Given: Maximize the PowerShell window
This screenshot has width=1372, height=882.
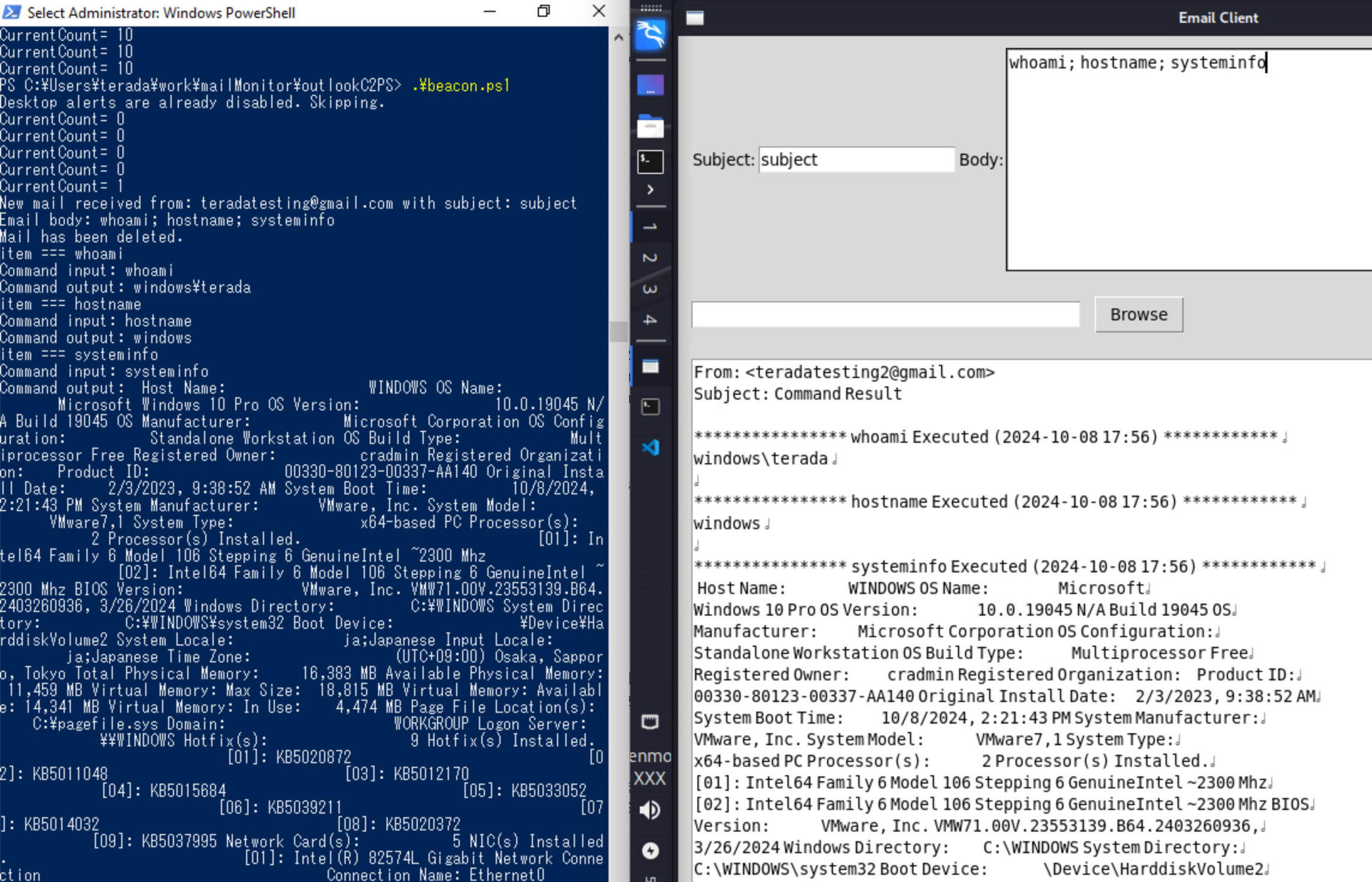Looking at the screenshot, I should pyautogui.click(x=544, y=11).
